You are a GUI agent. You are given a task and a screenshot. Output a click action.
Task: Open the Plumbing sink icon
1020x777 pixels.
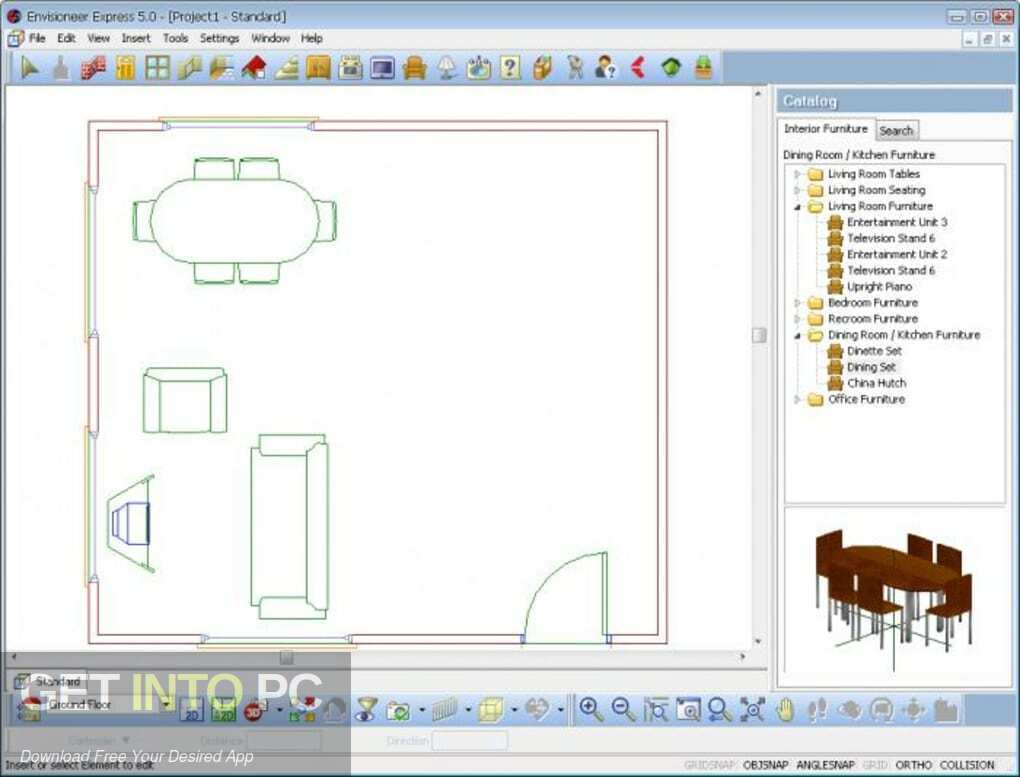pyautogui.click(x=478, y=68)
